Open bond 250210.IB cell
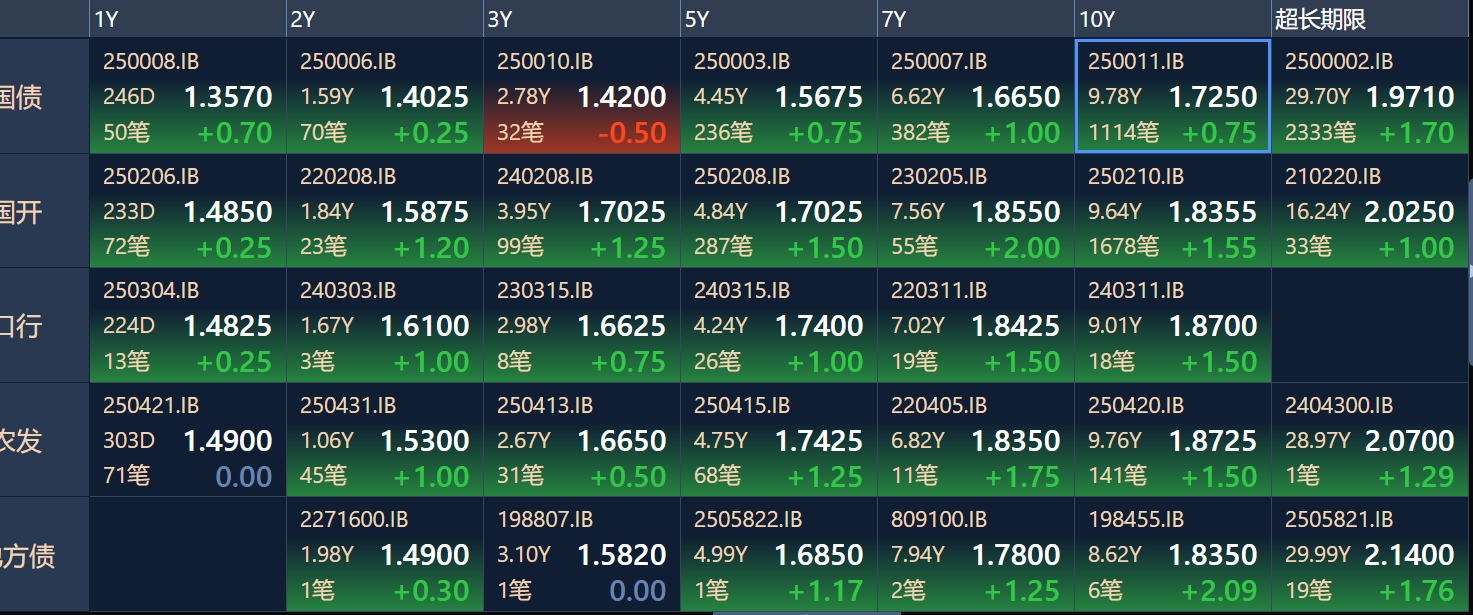This screenshot has height=615, width=1473. click(1173, 211)
